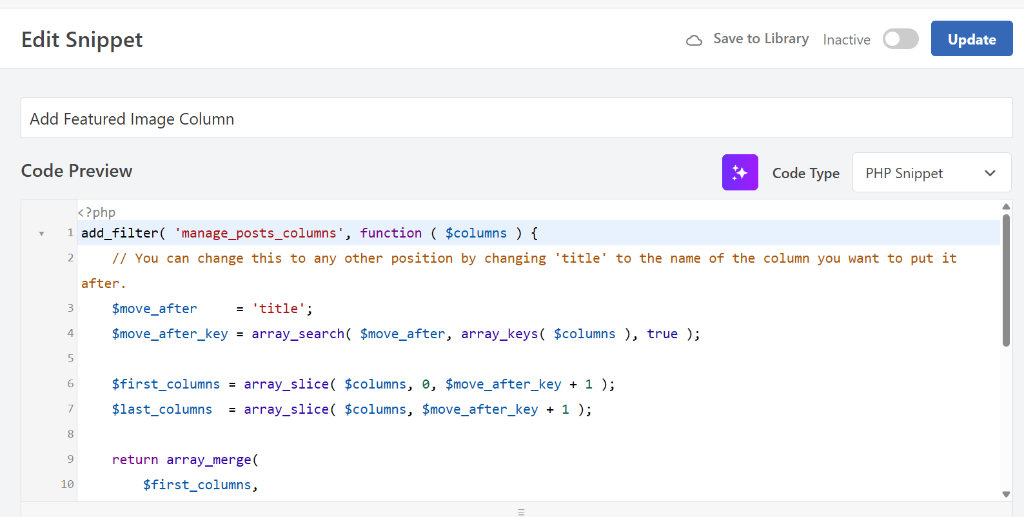Click the Code Preview heading
1024x517 pixels.
point(76,171)
